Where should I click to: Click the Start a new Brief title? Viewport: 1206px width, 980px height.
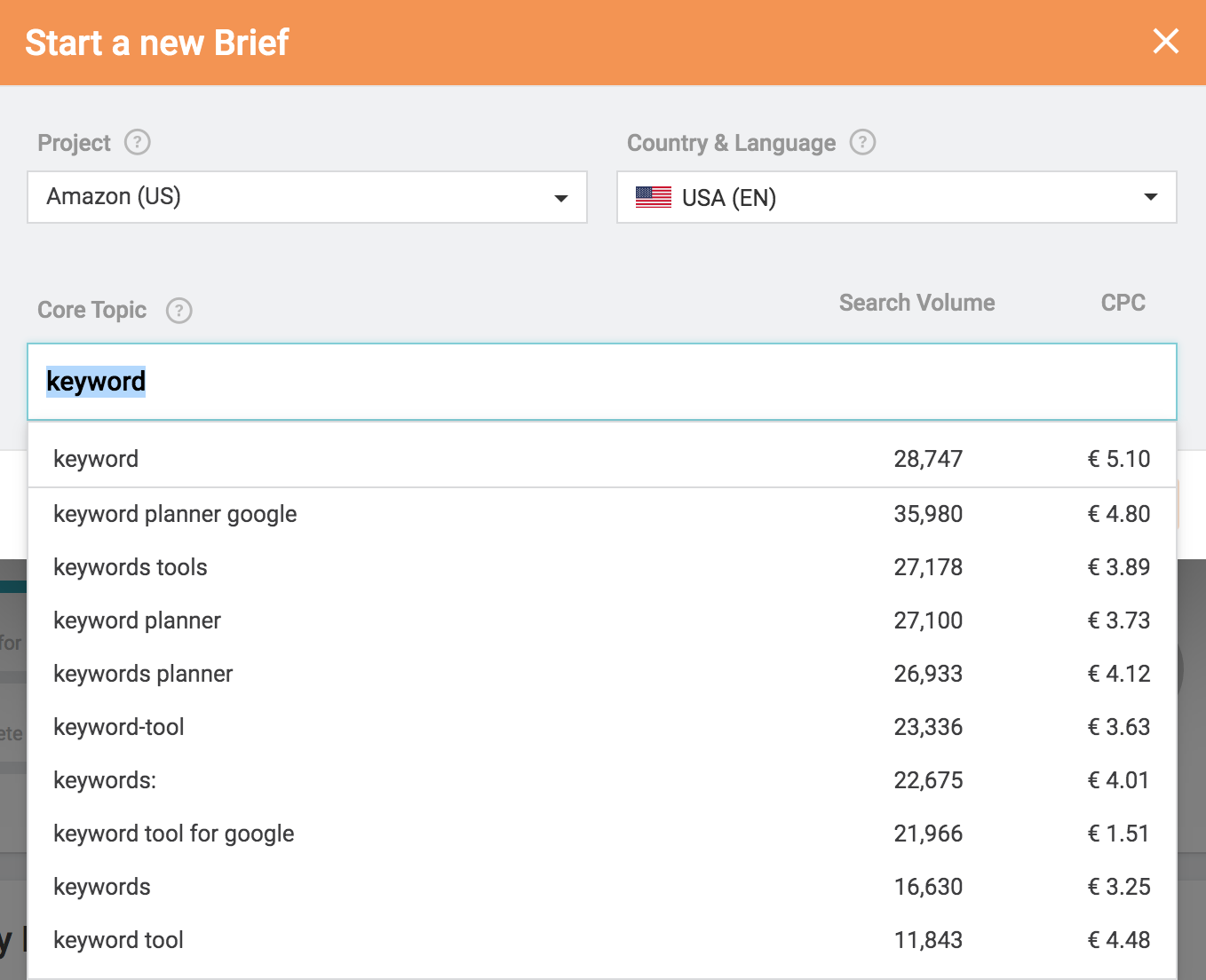[x=157, y=43]
